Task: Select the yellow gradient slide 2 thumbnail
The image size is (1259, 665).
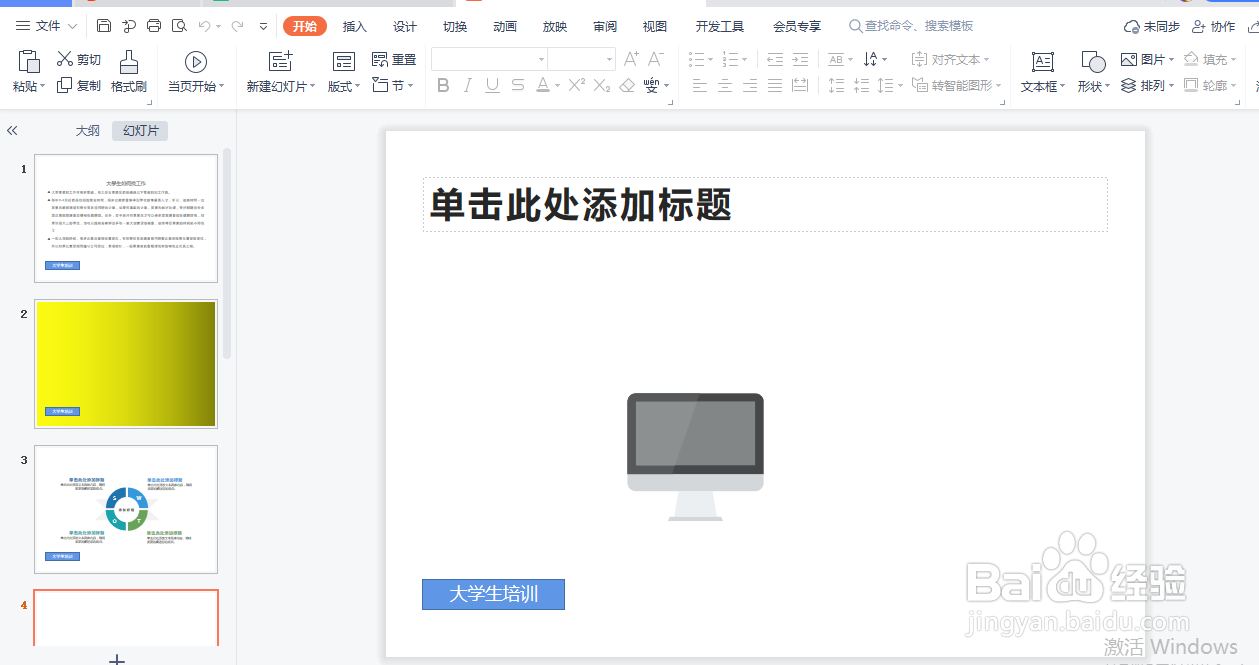Action: pyautogui.click(x=125, y=363)
